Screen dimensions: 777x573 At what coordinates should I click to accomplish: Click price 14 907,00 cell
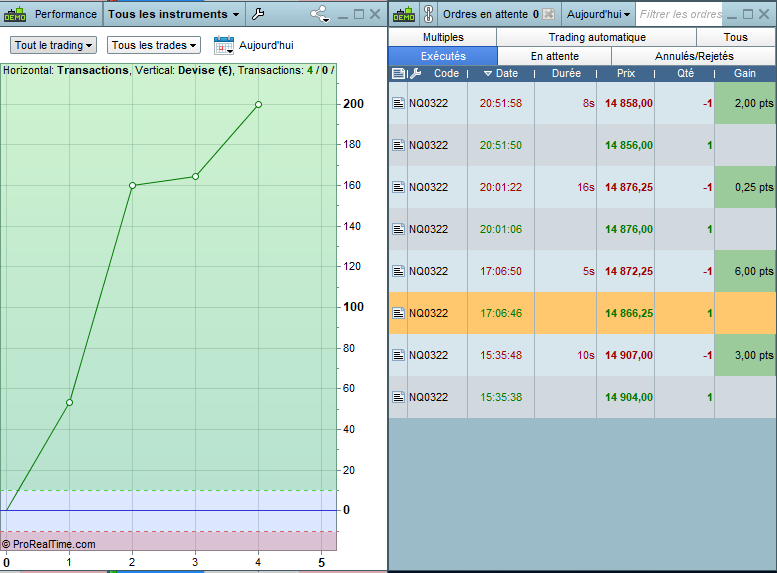tap(625, 355)
